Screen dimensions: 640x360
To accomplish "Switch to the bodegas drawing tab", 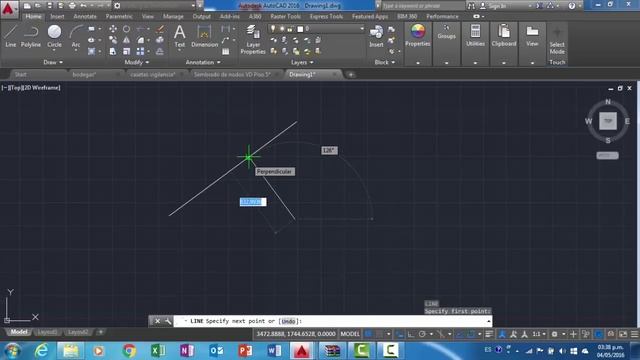I will [x=84, y=75].
